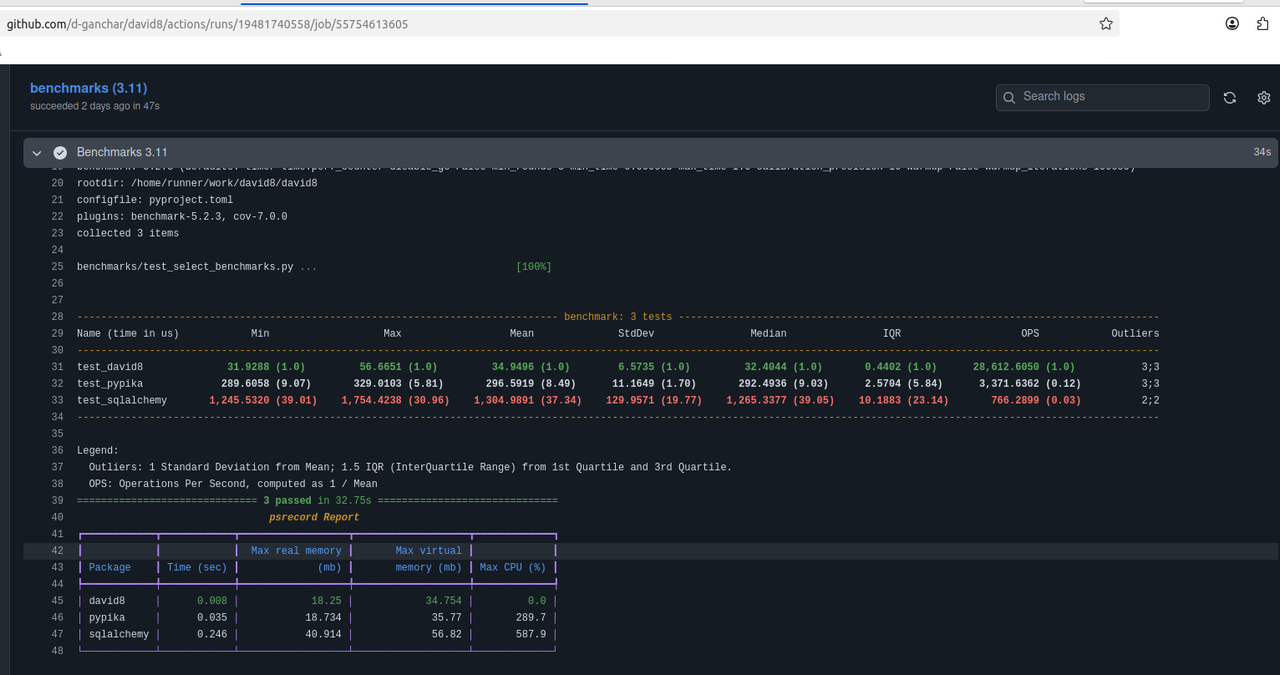1280x675 pixels.
Task: Select log line number 32
Action: [x=57, y=384]
